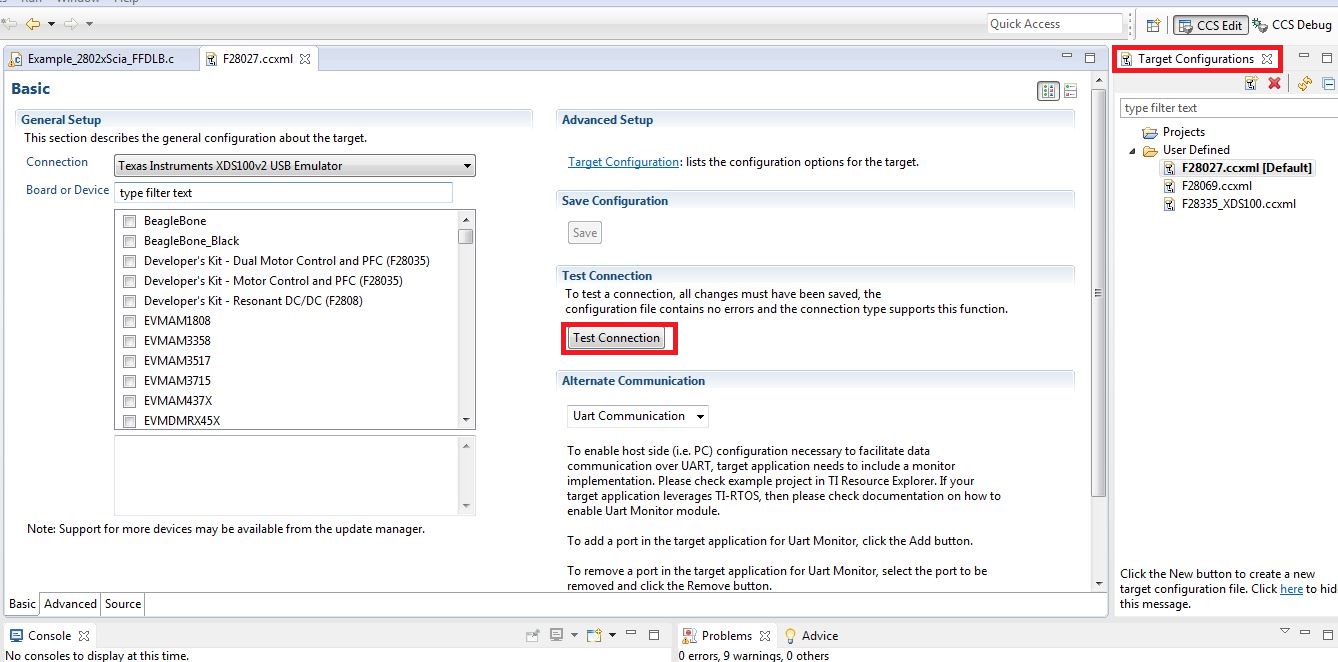Open the Connection emulator dropdown
1338x662 pixels.
coord(295,166)
